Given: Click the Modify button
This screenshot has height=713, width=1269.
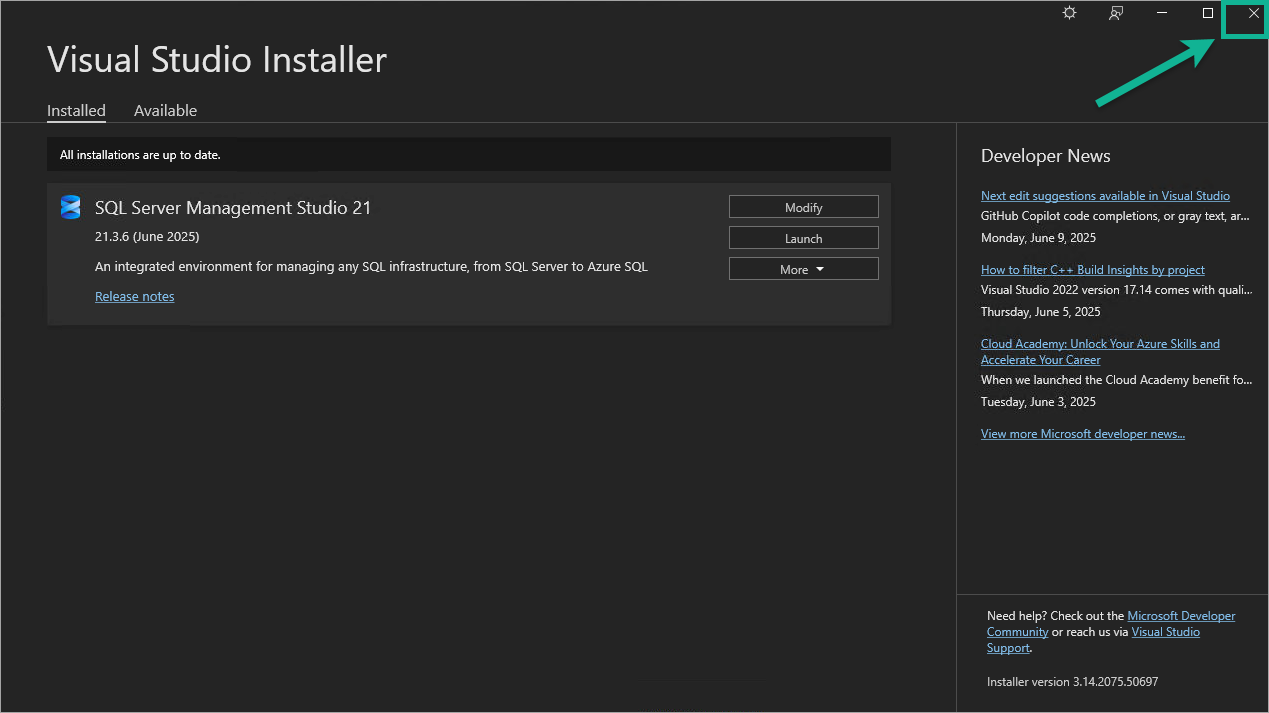Looking at the screenshot, I should point(804,207).
